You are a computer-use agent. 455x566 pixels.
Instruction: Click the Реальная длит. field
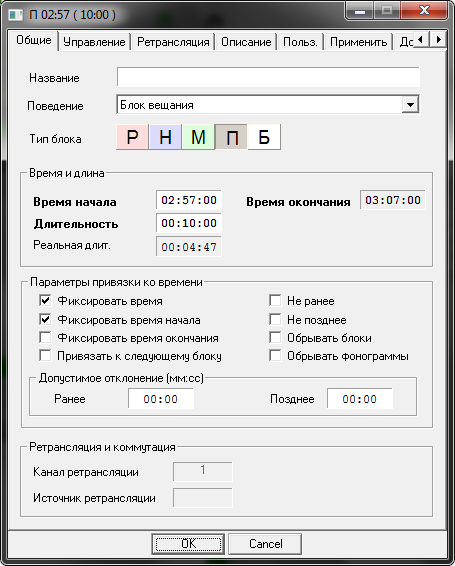[189, 247]
